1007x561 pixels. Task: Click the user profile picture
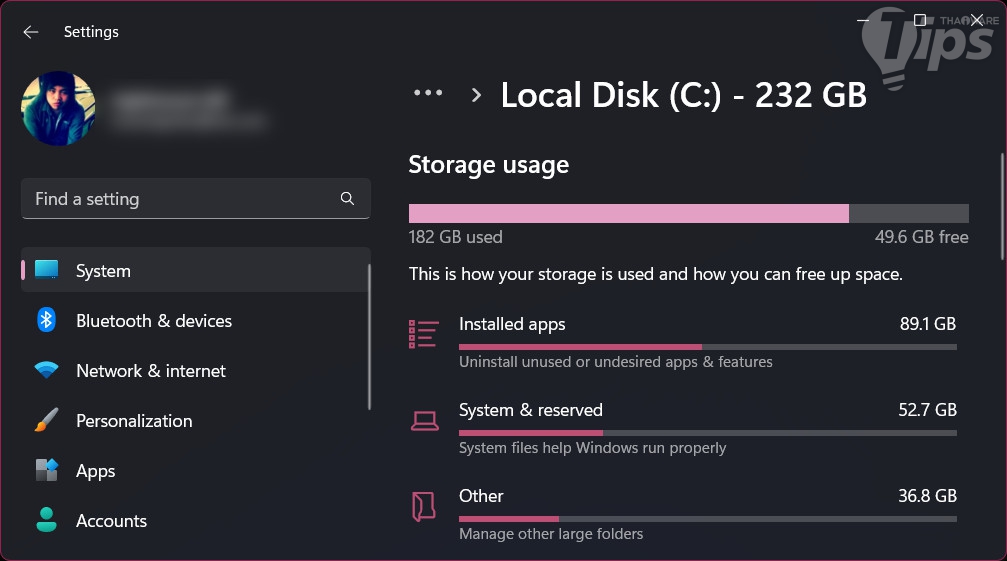coord(58,108)
